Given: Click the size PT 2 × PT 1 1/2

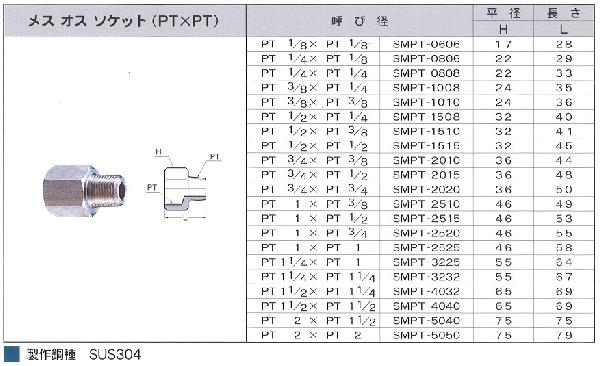Looking at the screenshot, I should (x=318, y=321).
